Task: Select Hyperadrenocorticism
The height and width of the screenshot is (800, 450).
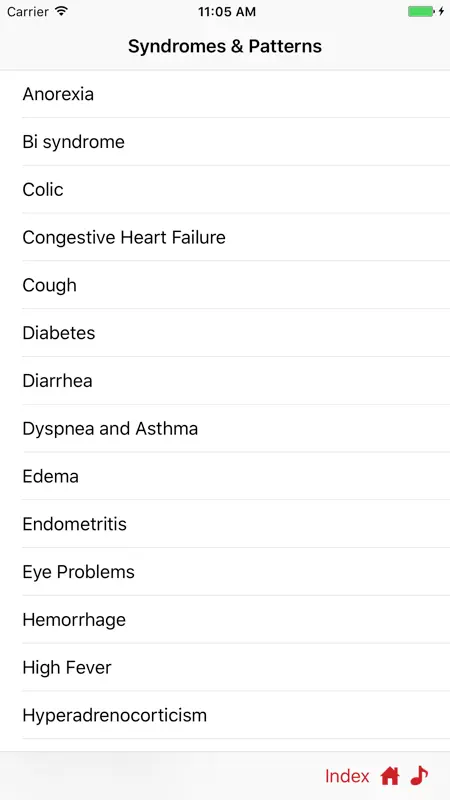Action: [x=225, y=715]
